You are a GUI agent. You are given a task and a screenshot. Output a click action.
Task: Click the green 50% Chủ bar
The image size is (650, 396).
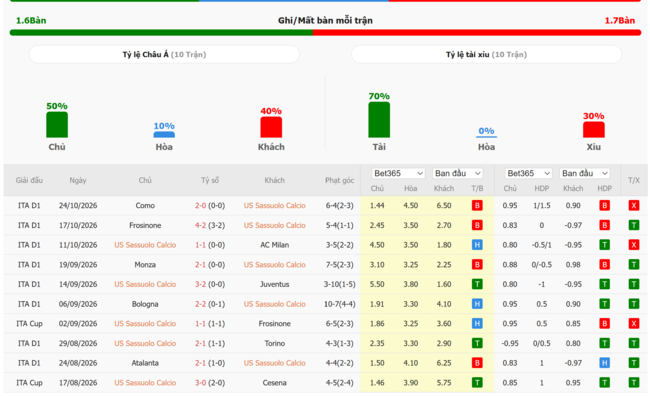57,125
